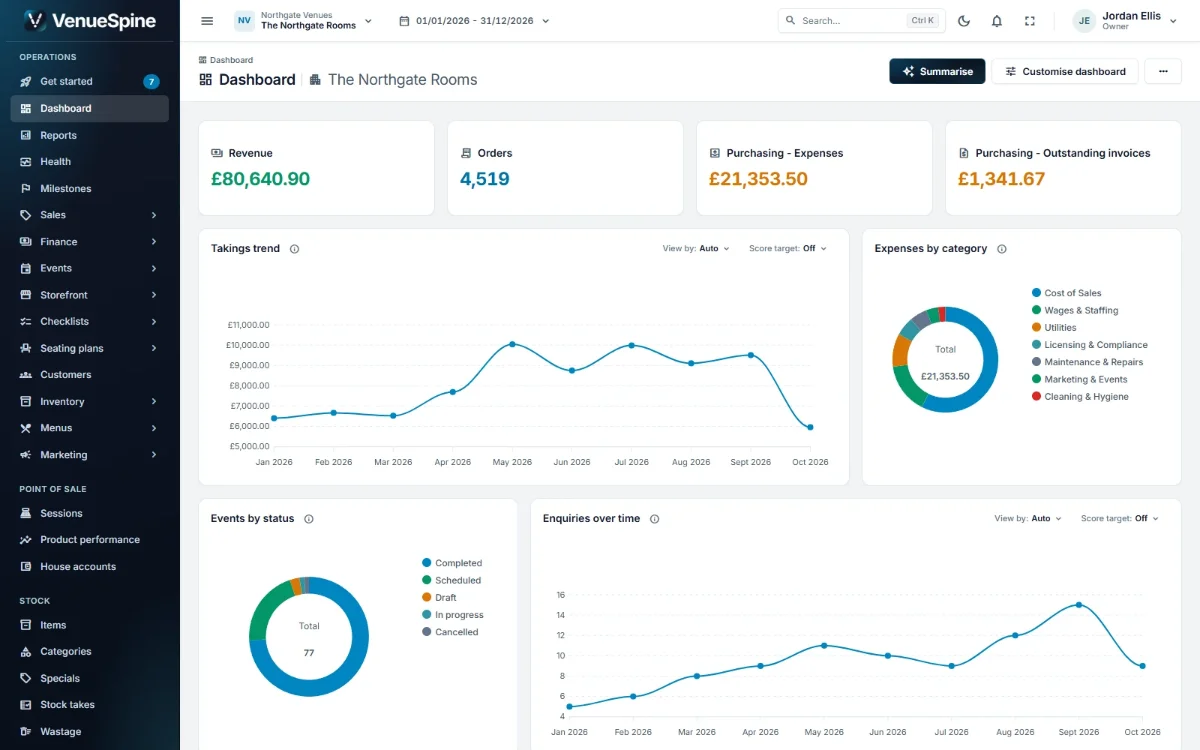Click the Sessions icon under Point of Sale
This screenshot has height=750, width=1200.
tap(26, 514)
